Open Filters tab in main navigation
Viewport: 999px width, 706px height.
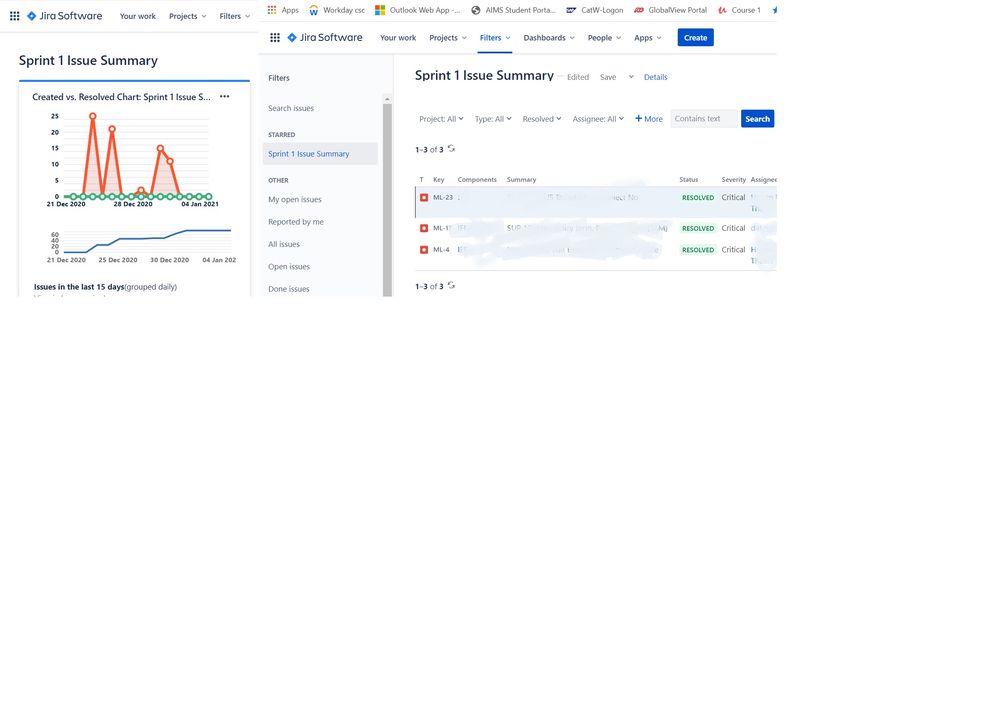click(x=494, y=38)
